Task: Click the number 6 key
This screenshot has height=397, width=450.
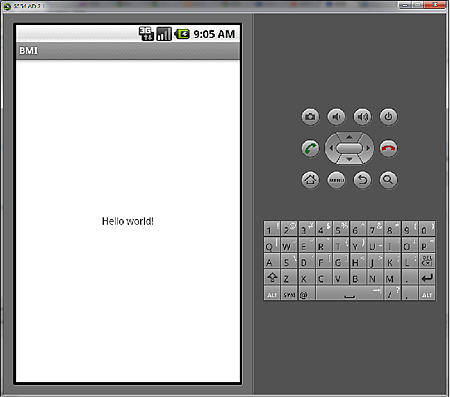Action: tap(358, 228)
